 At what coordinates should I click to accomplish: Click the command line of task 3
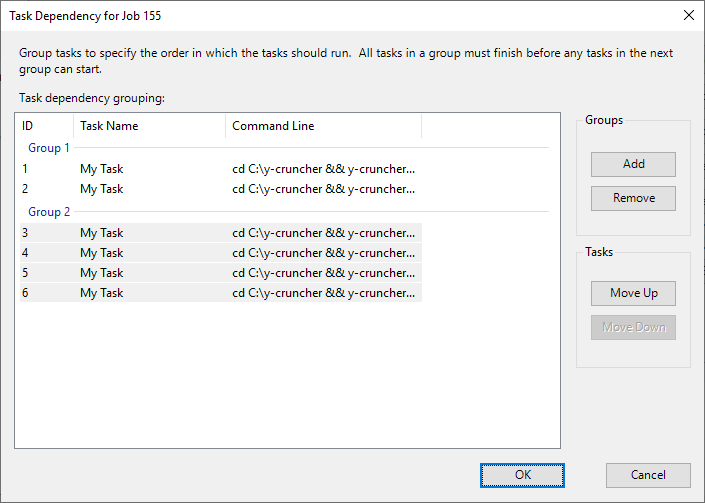pyautogui.click(x=323, y=233)
